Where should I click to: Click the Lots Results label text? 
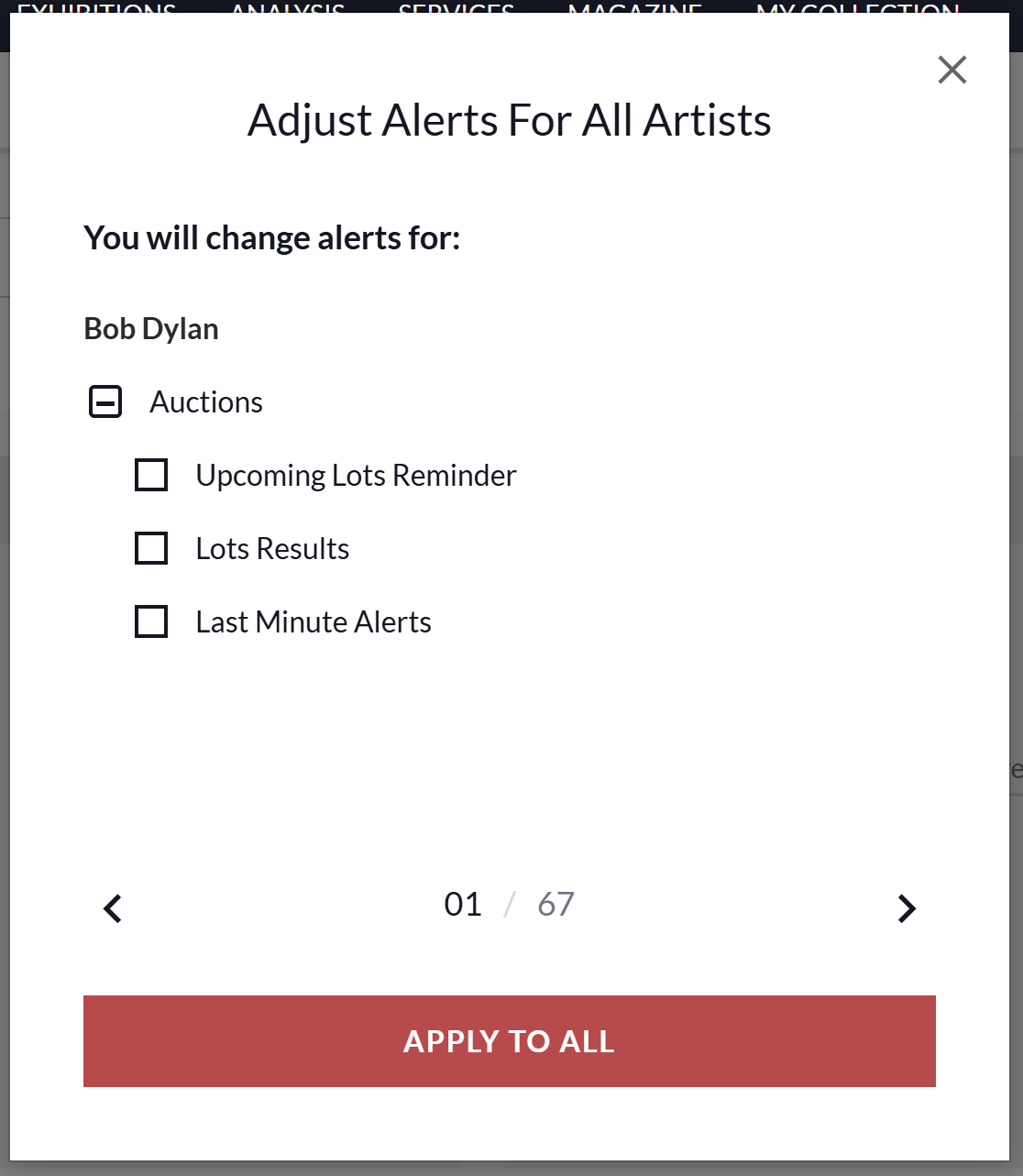272,549
